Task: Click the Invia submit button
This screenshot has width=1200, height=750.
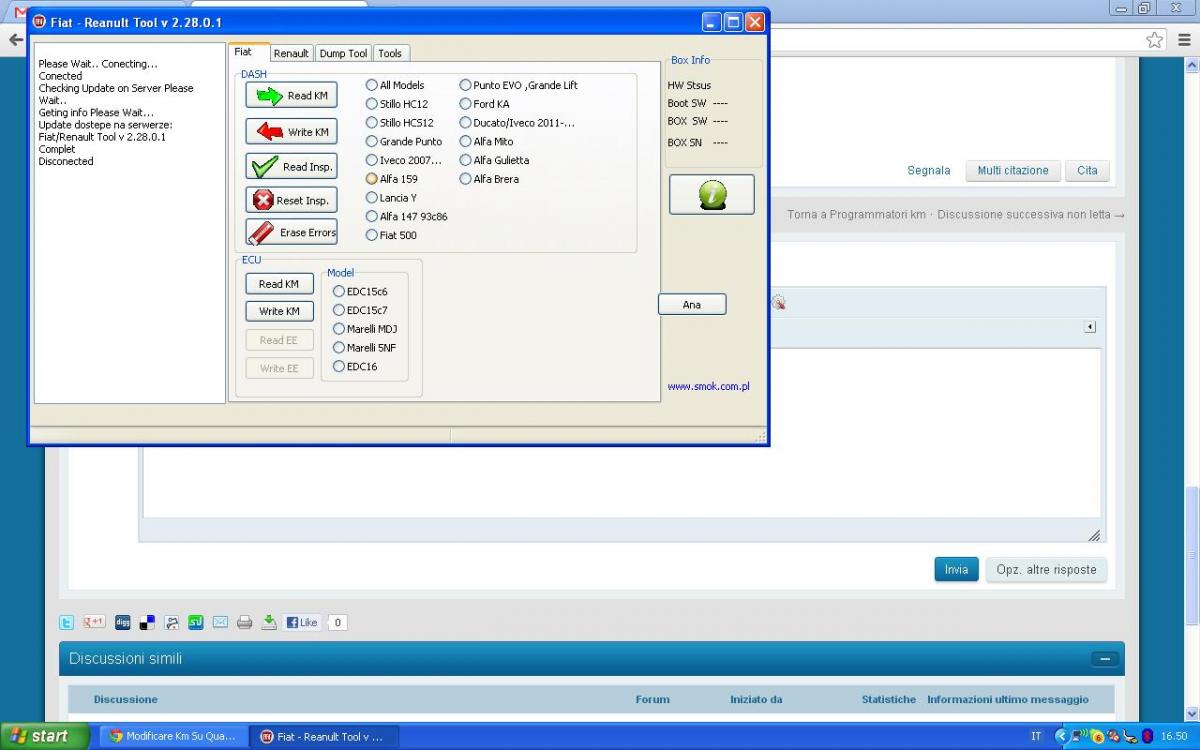Action: (957, 569)
